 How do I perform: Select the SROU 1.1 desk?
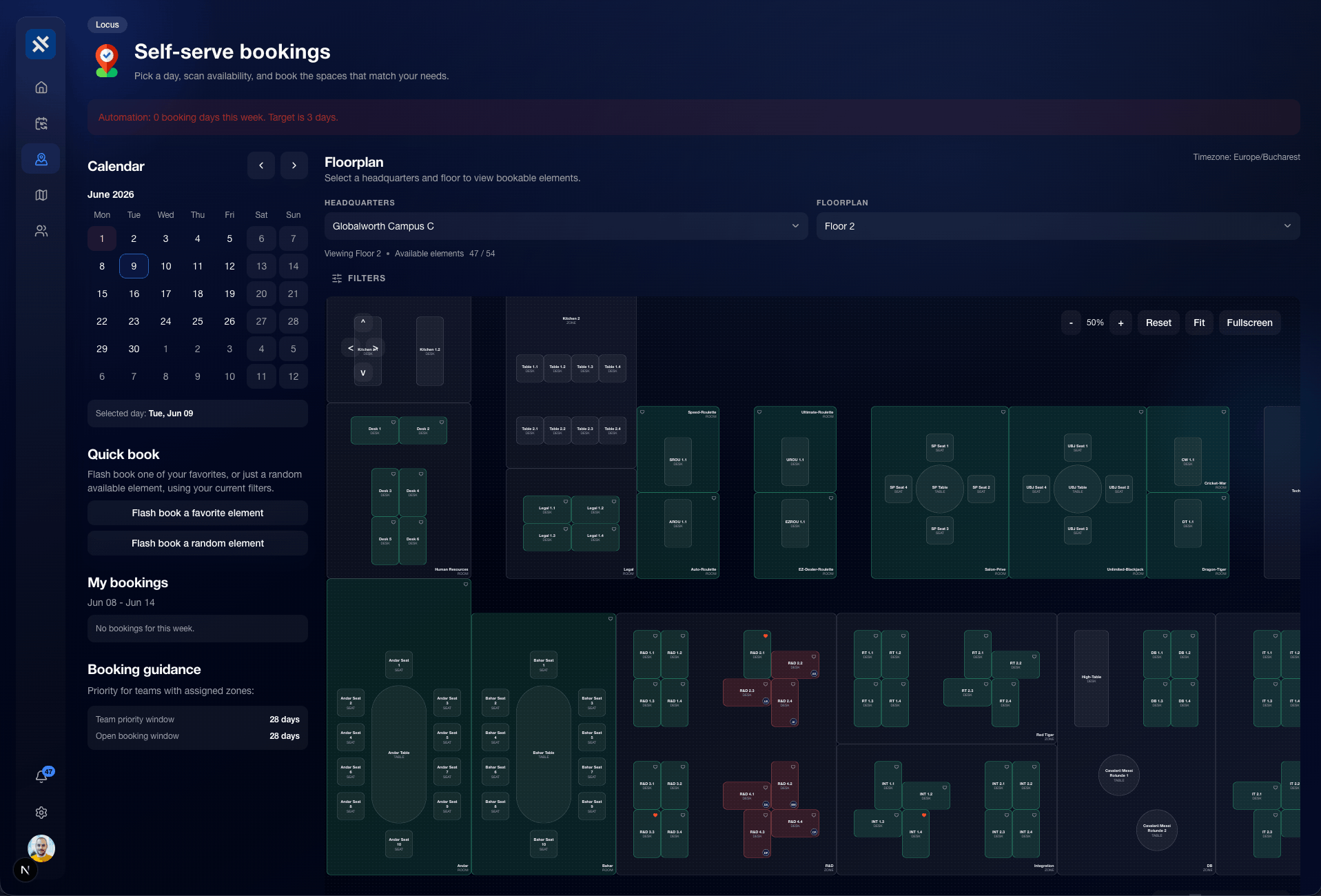click(678, 462)
